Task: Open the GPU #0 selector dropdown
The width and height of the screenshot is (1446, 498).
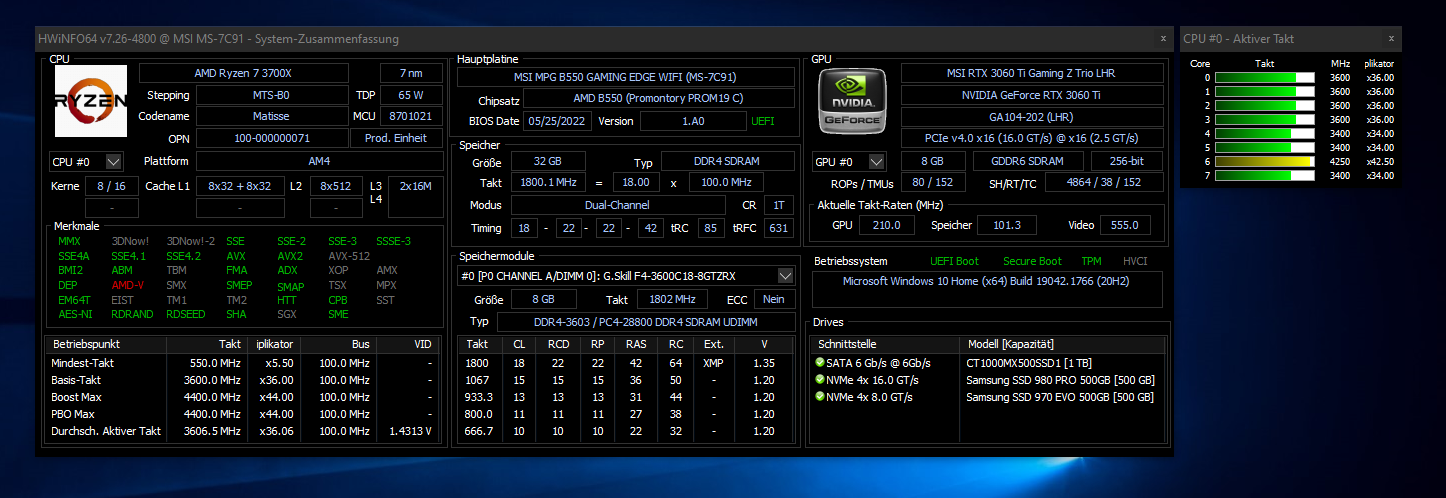Action: pos(877,161)
